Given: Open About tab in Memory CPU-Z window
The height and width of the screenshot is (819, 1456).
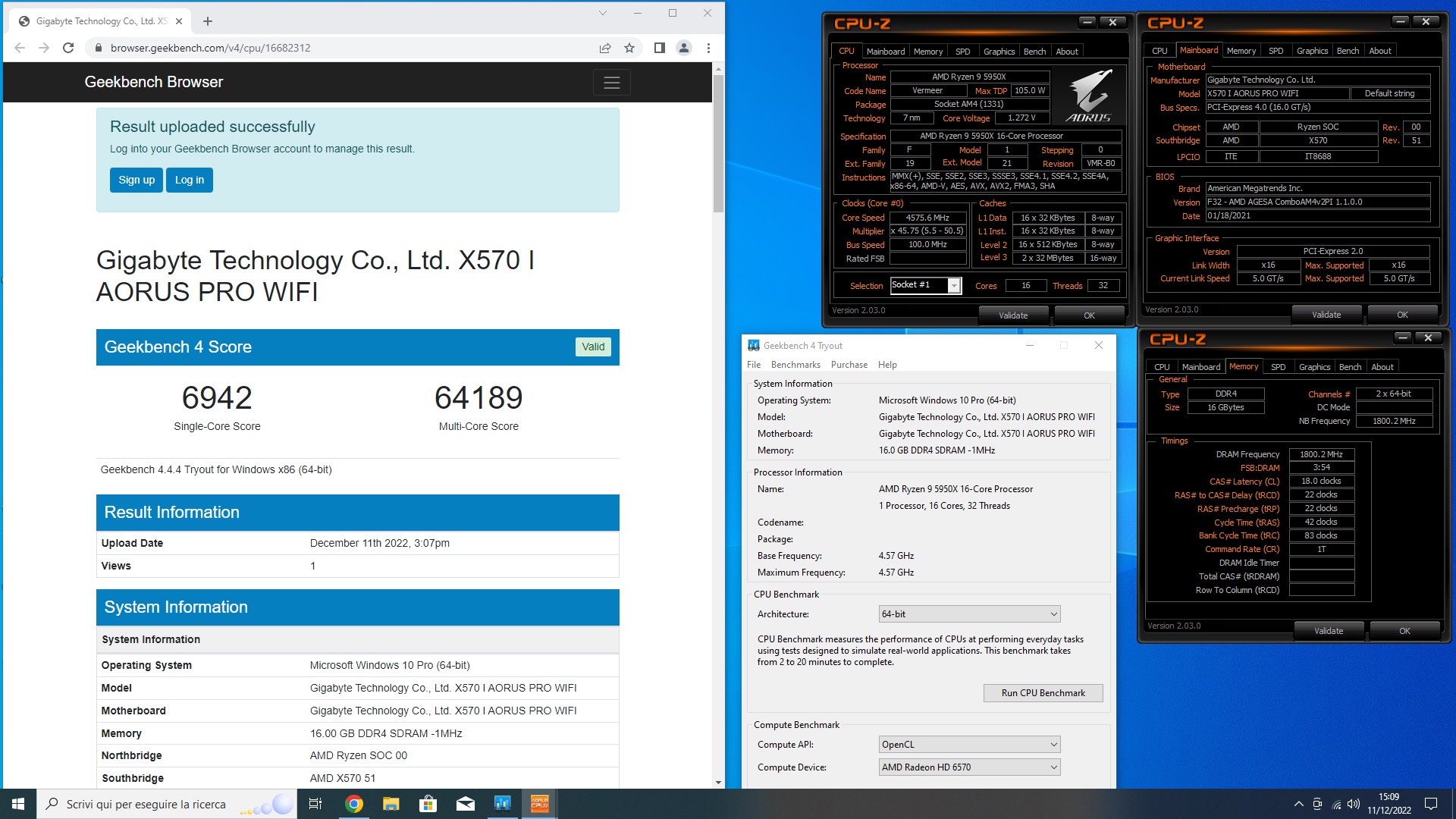Looking at the screenshot, I should pyautogui.click(x=1382, y=367).
